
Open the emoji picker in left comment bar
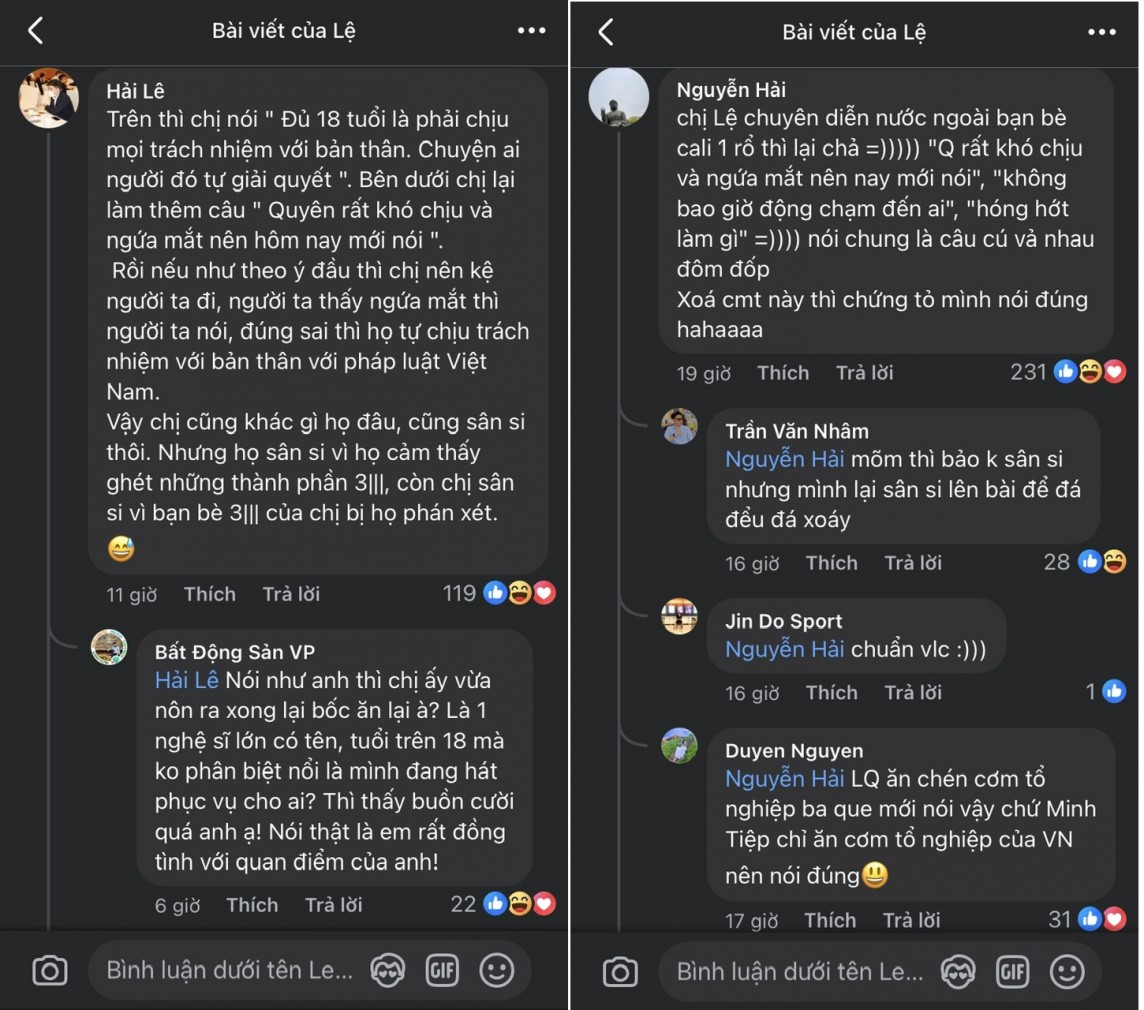497,970
